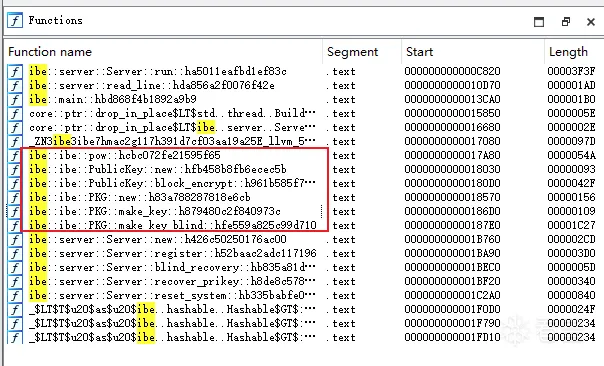Select function icon for PublicKey::new row

pyautogui.click(x=15, y=170)
